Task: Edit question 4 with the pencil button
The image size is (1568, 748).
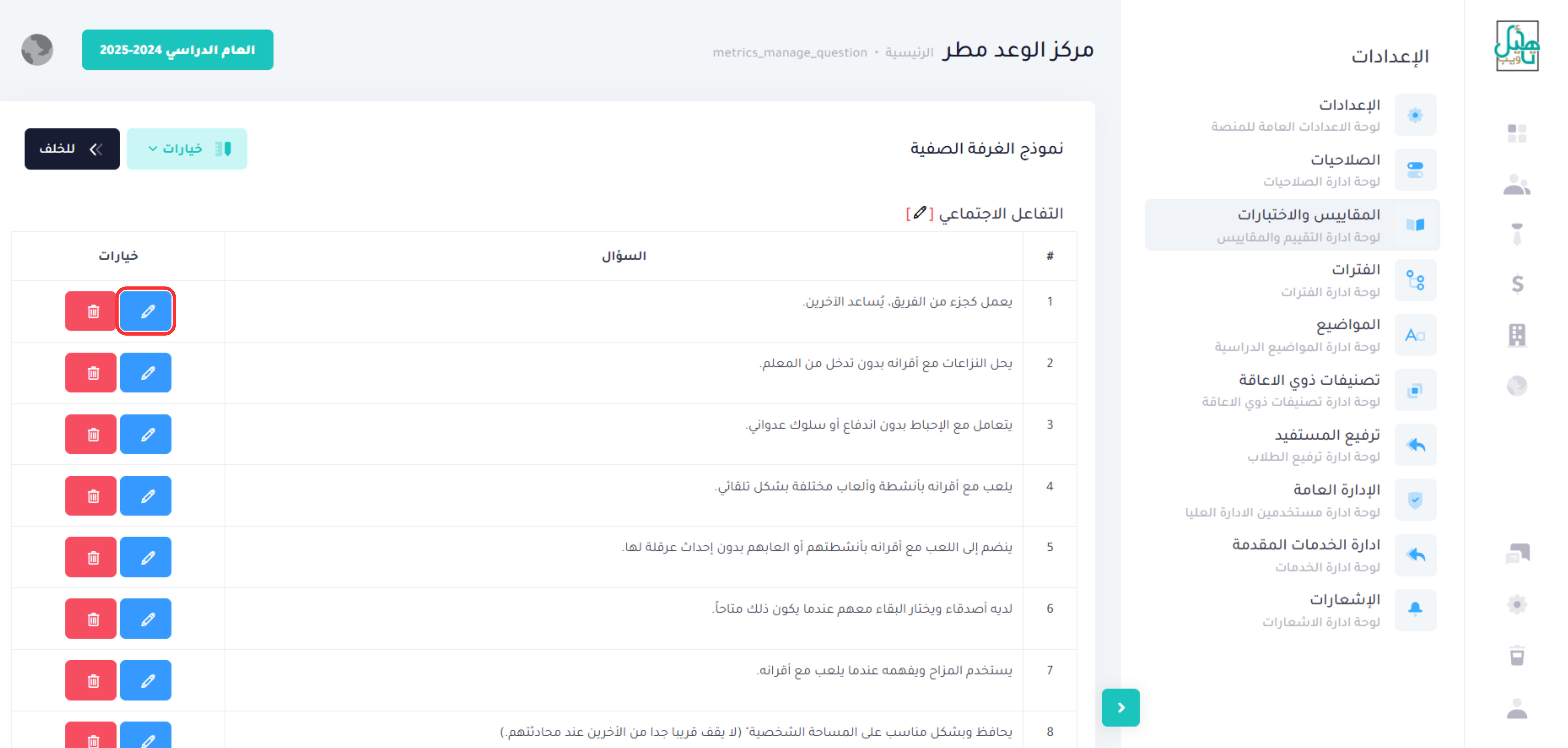Action: coord(146,495)
